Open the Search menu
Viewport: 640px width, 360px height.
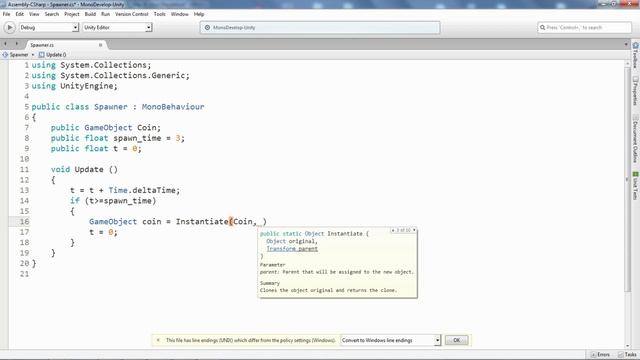pyautogui.click(x=52, y=14)
